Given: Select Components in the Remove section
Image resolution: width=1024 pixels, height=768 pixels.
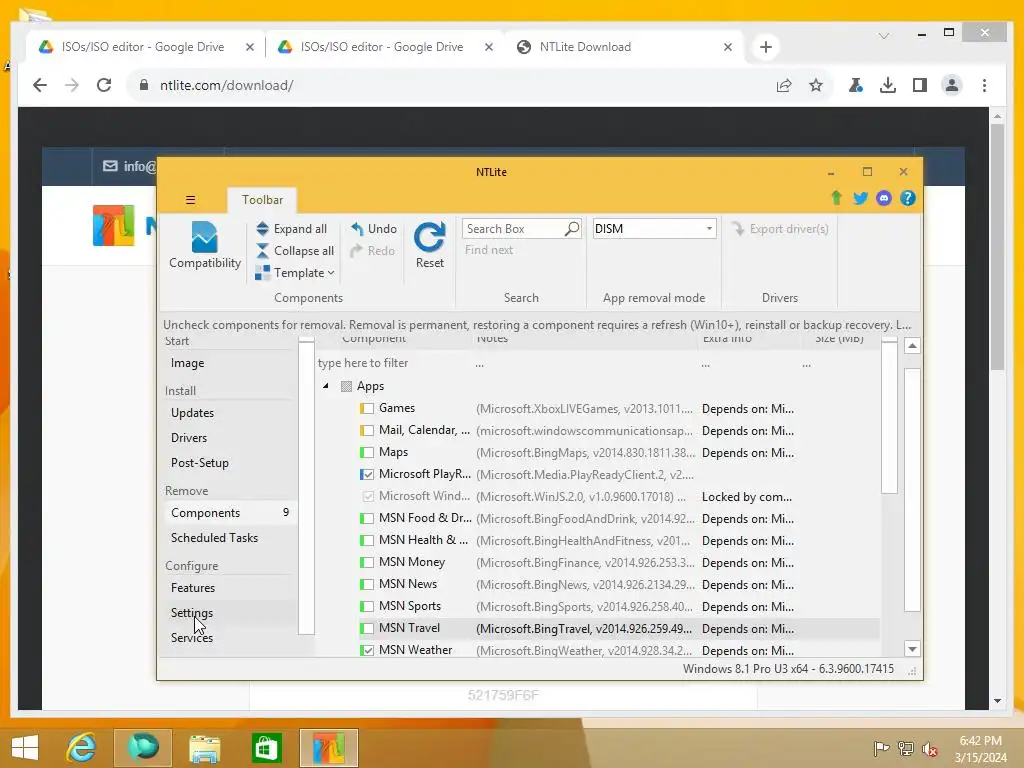Looking at the screenshot, I should pyautogui.click(x=229, y=513).
